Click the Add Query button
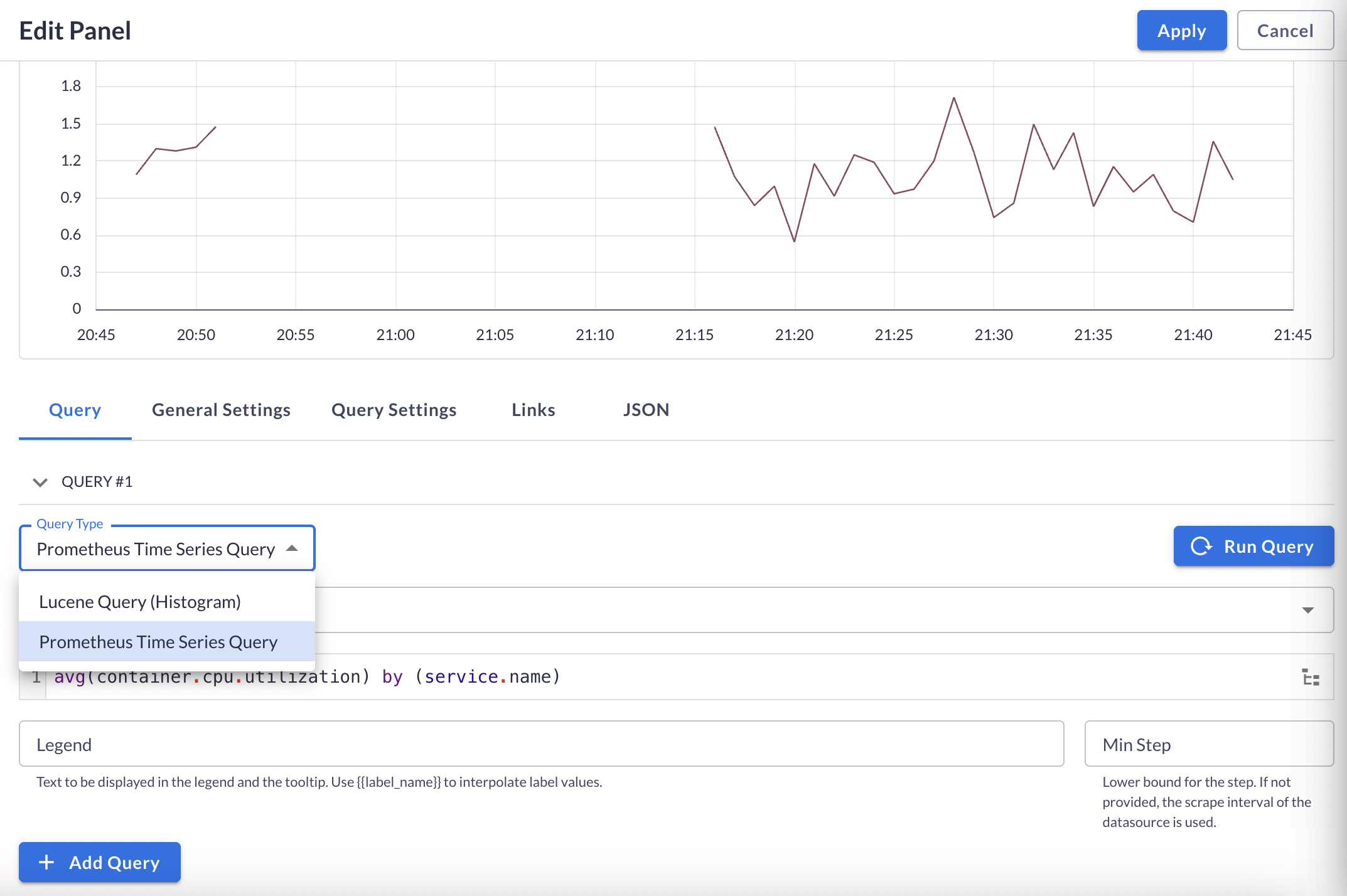This screenshot has height=896, width=1347. pyautogui.click(x=99, y=862)
